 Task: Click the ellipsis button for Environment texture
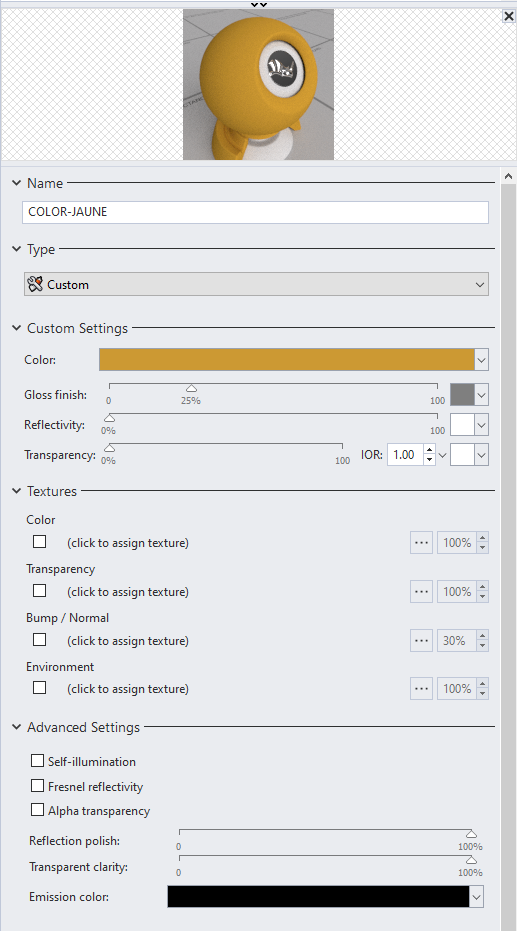coord(421,689)
